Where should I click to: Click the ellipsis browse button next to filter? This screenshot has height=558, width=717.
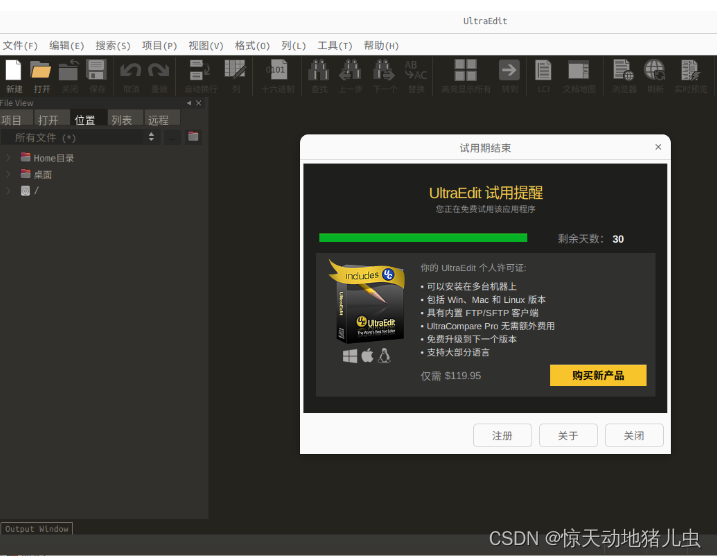pos(172,137)
